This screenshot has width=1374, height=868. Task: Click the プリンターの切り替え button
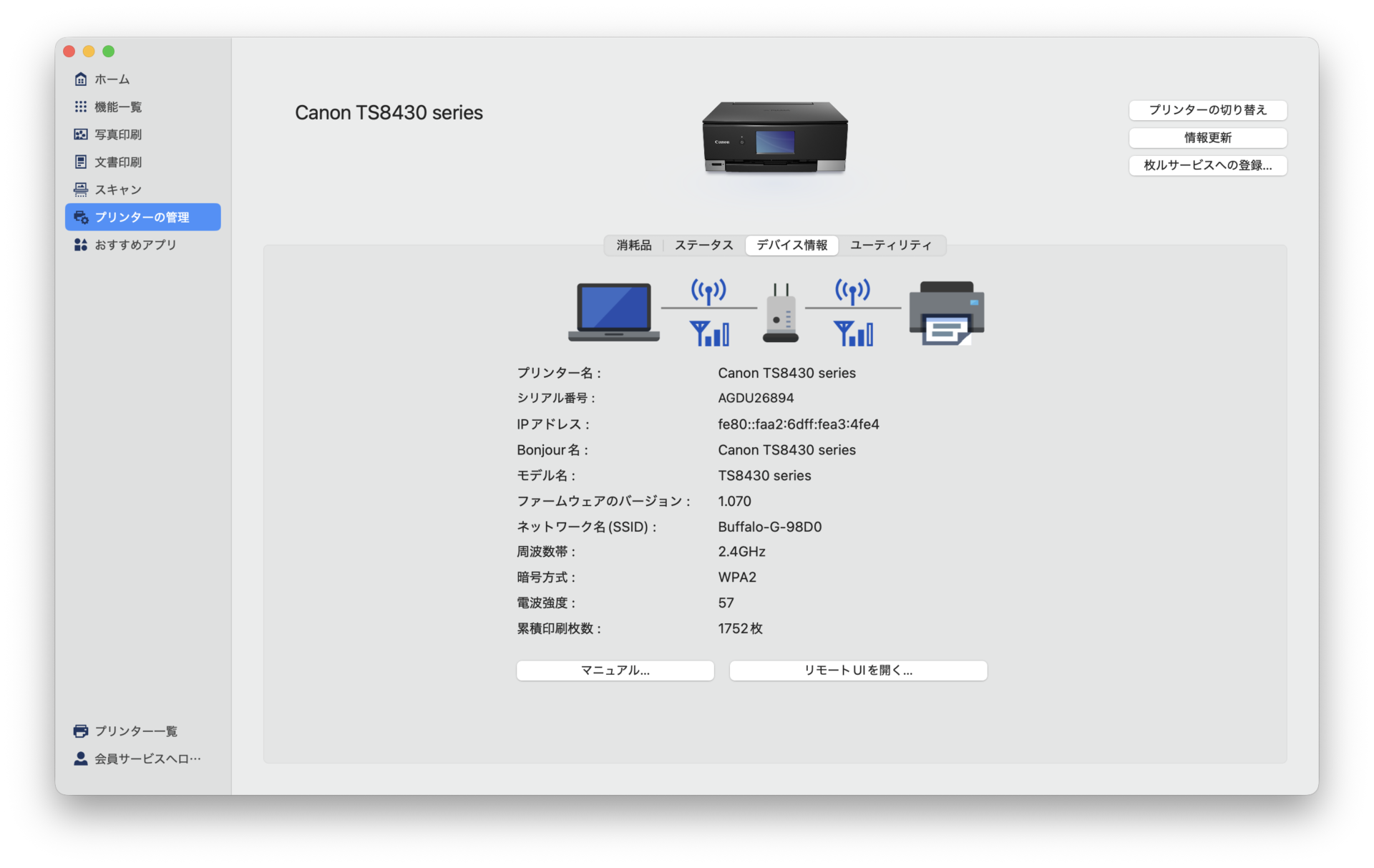1207,110
